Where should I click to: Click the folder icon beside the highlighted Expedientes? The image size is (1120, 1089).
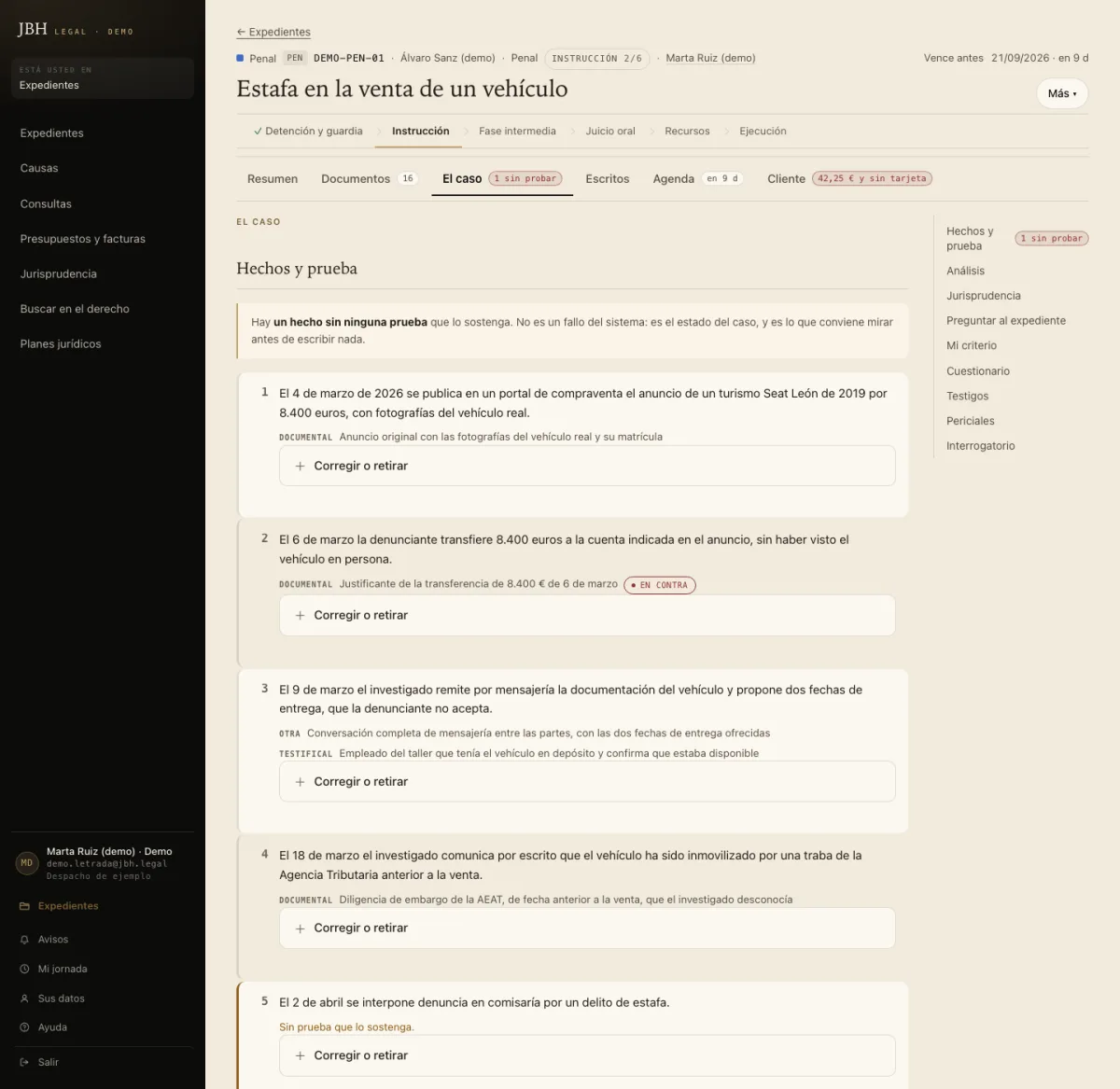coord(24,906)
